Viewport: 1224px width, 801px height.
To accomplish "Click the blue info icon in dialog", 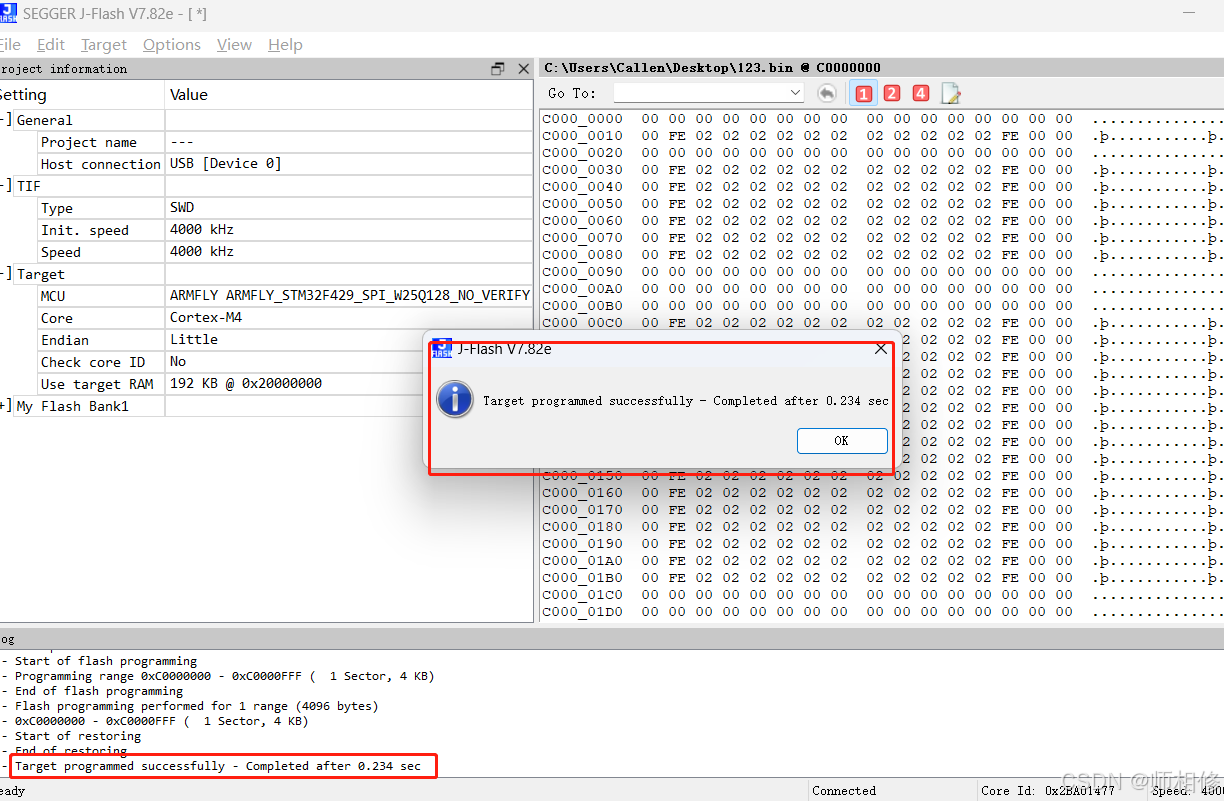I will click(x=455, y=400).
